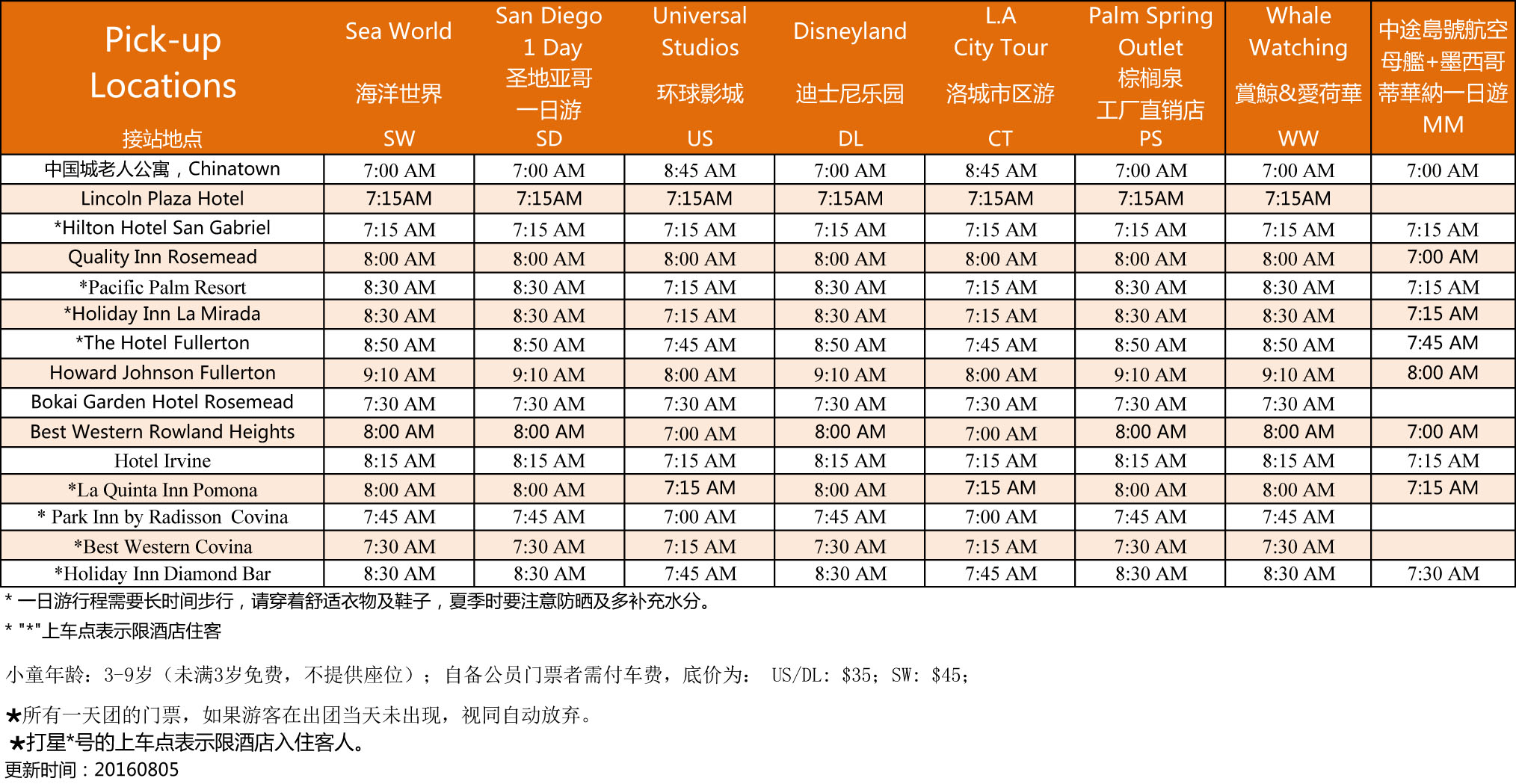Image resolution: width=1516 pixels, height=784 pixels.
Task: Click the Bokai Garden Hotel Rosemead row label
Action: point(162,402)
